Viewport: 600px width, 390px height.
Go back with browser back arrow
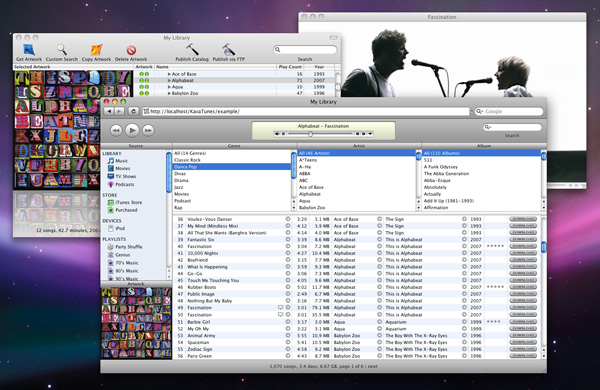(x=109, y=111)
